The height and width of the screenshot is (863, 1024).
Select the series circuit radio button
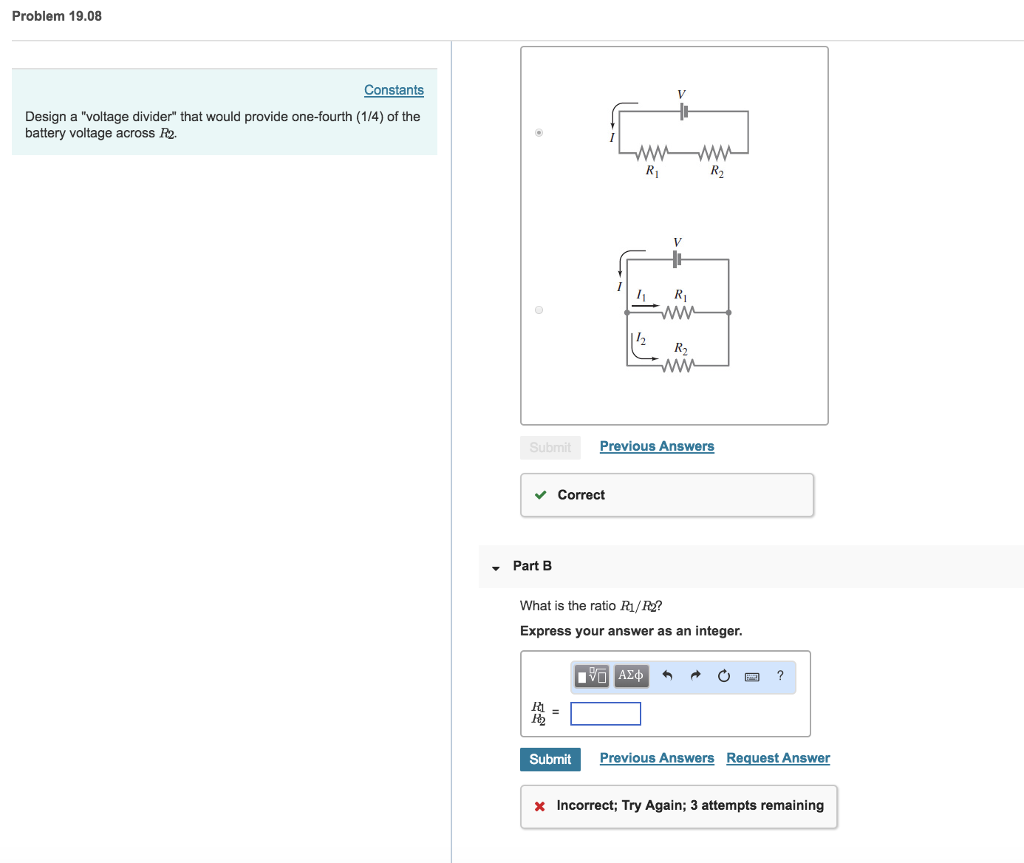point(538,132)
